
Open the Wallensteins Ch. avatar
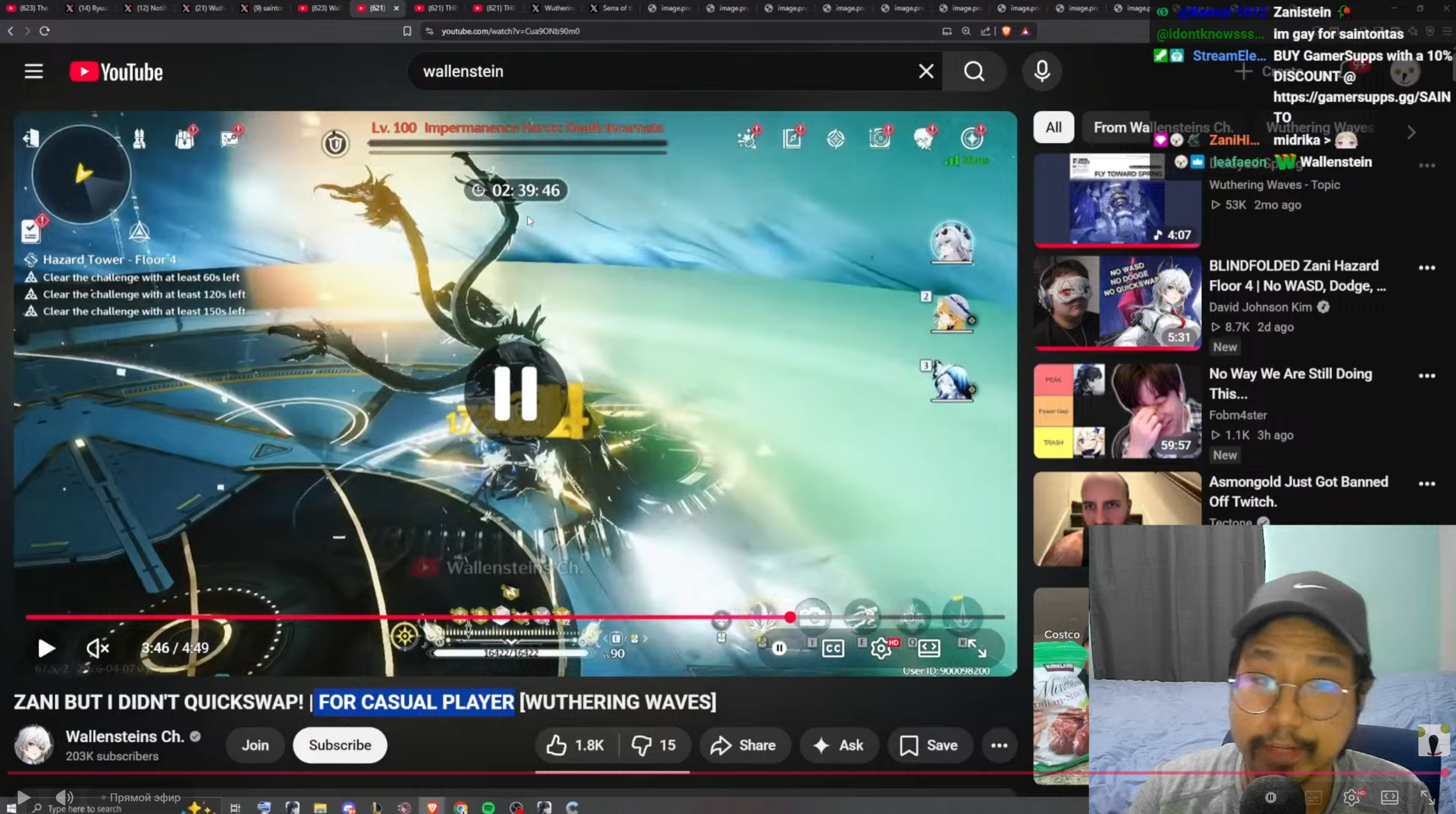tap(33, 745)
